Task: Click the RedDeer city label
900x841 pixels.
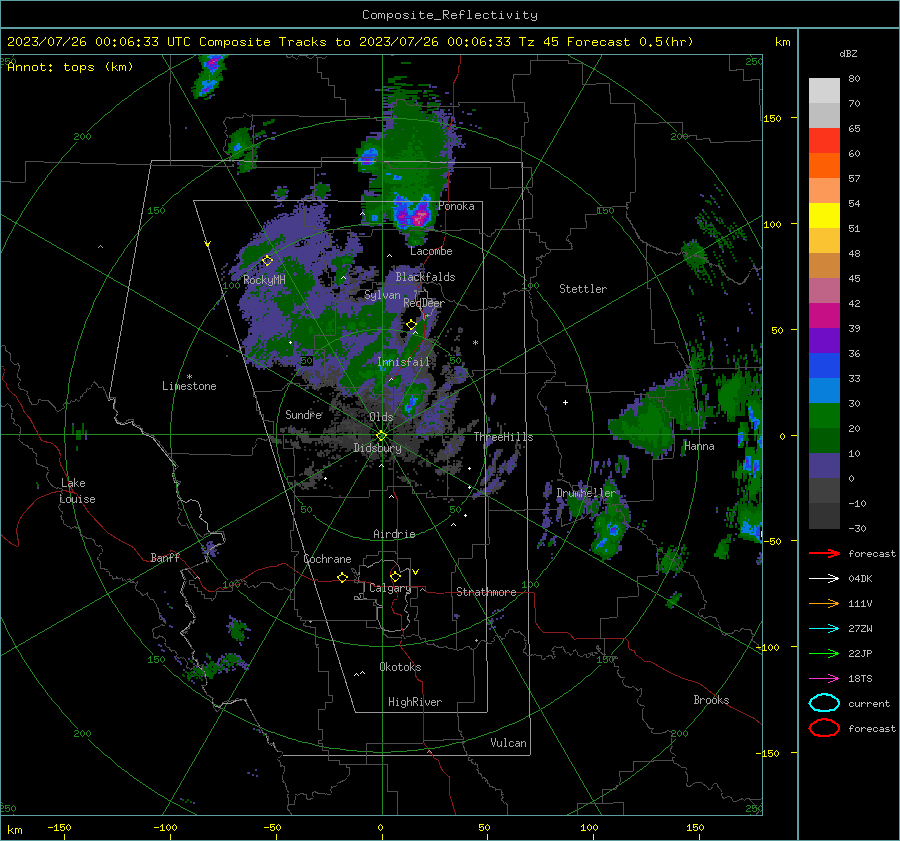Action: 424,303
